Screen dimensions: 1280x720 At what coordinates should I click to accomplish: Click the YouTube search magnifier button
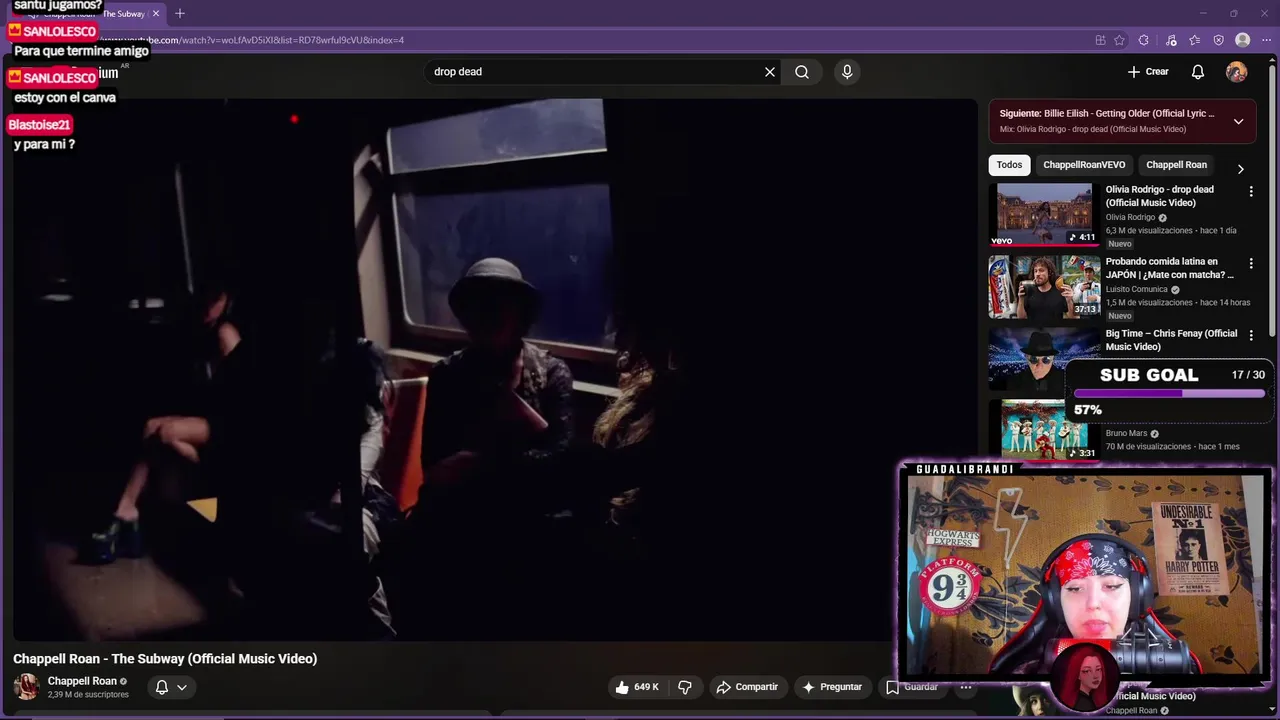point(802,72)
